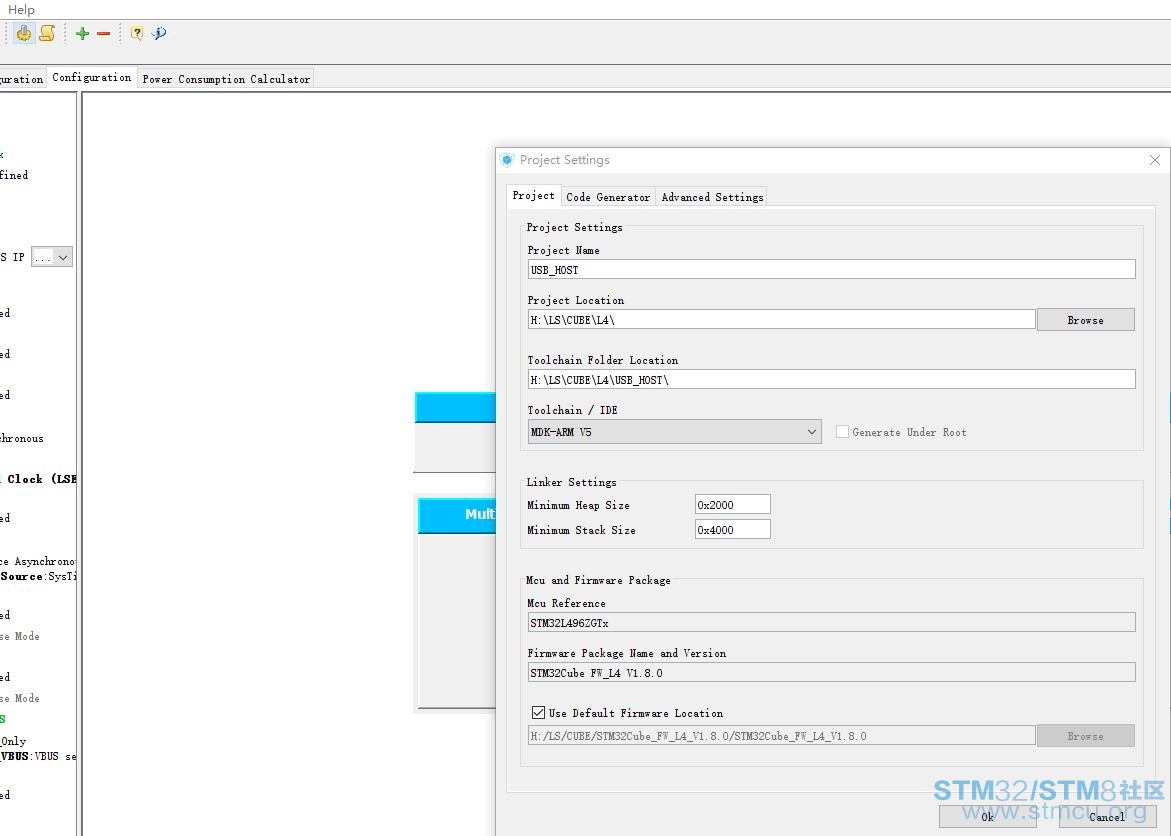Click the Multimedia block header in background
Screen dimensions: 1171x836
point(457,515)
